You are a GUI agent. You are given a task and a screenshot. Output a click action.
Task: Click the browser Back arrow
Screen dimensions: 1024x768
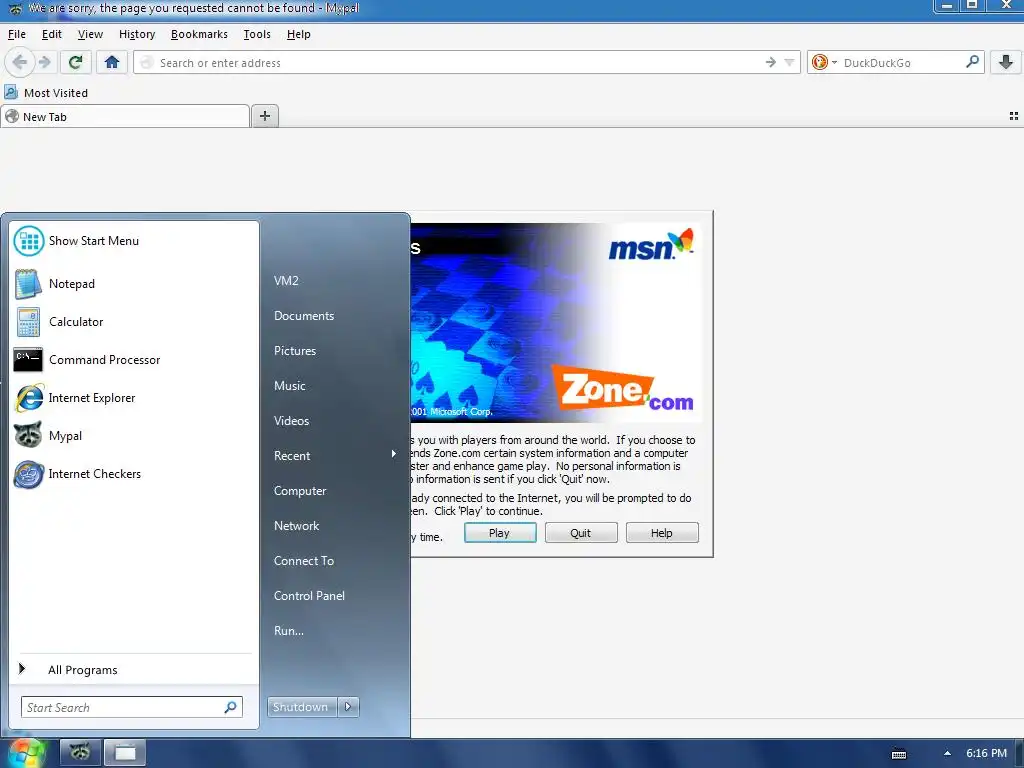[x=20, y=63]
